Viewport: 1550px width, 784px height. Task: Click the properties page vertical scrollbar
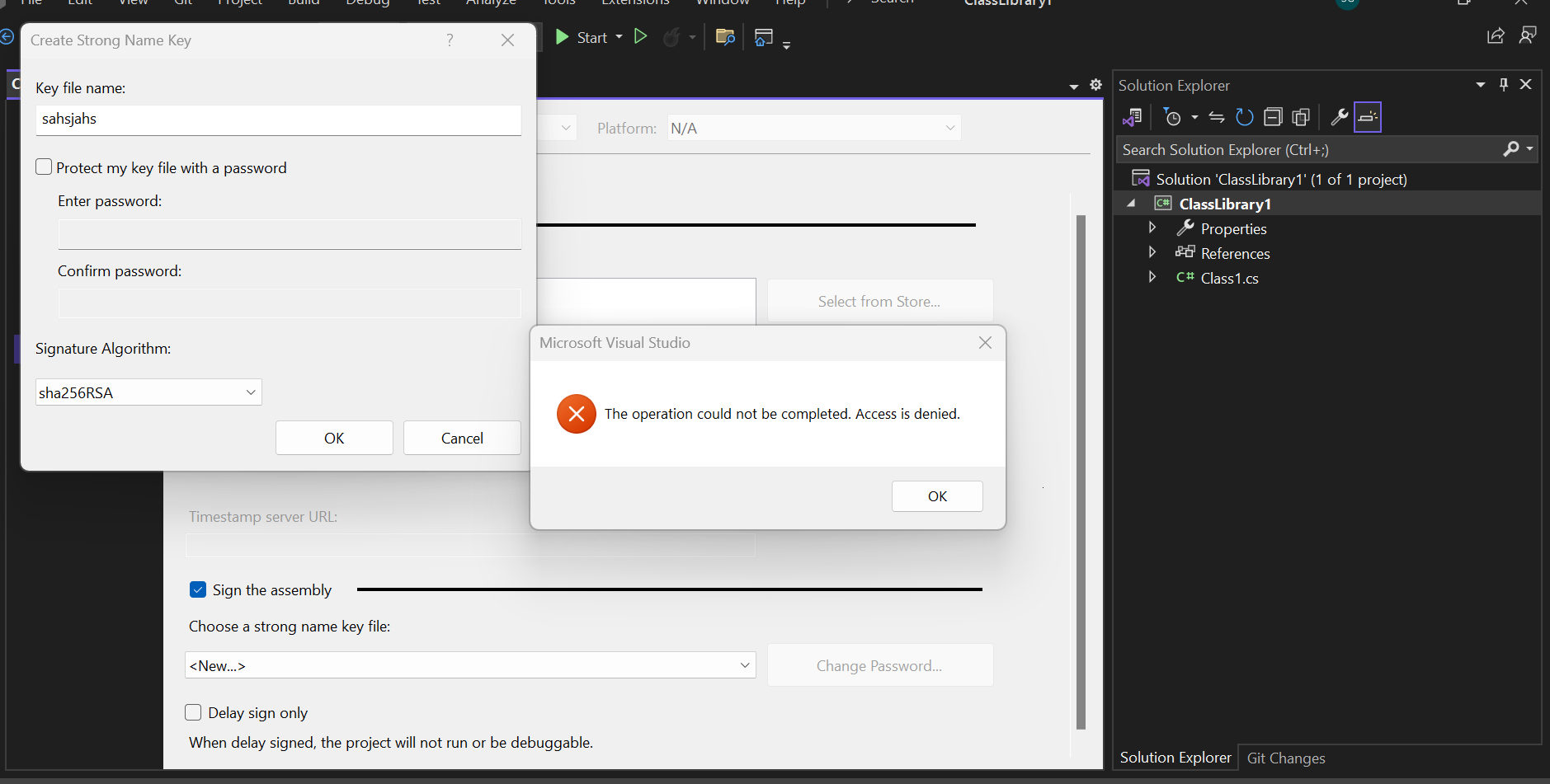click(1081, 472)
